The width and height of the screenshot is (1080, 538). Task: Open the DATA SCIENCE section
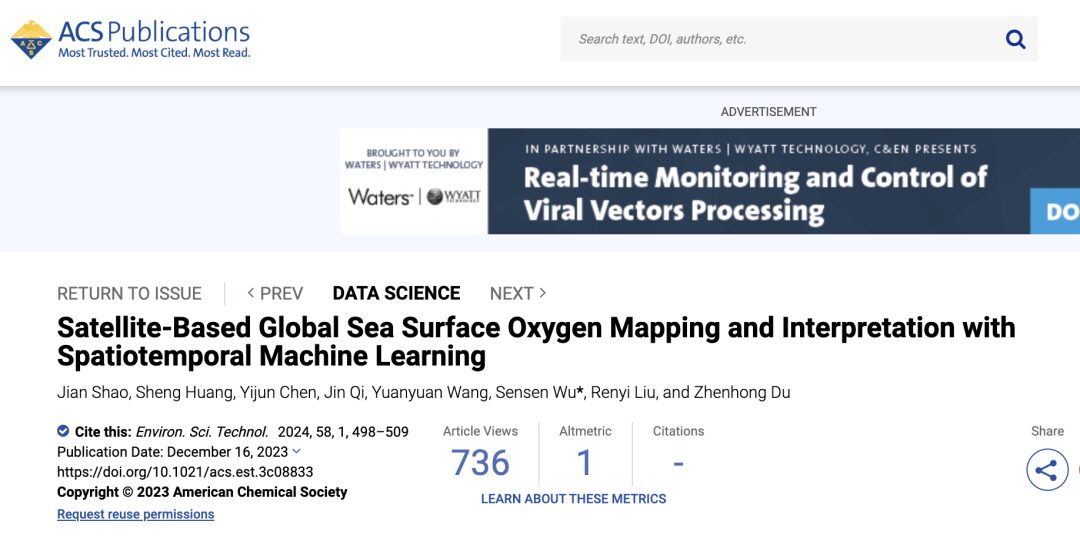(396, 293)
